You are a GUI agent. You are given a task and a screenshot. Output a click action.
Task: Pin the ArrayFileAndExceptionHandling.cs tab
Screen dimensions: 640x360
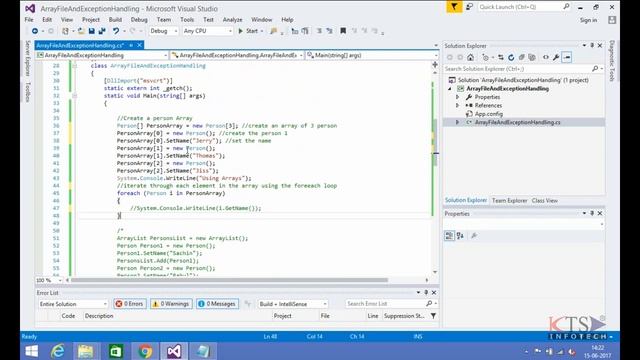coord(131,45)
